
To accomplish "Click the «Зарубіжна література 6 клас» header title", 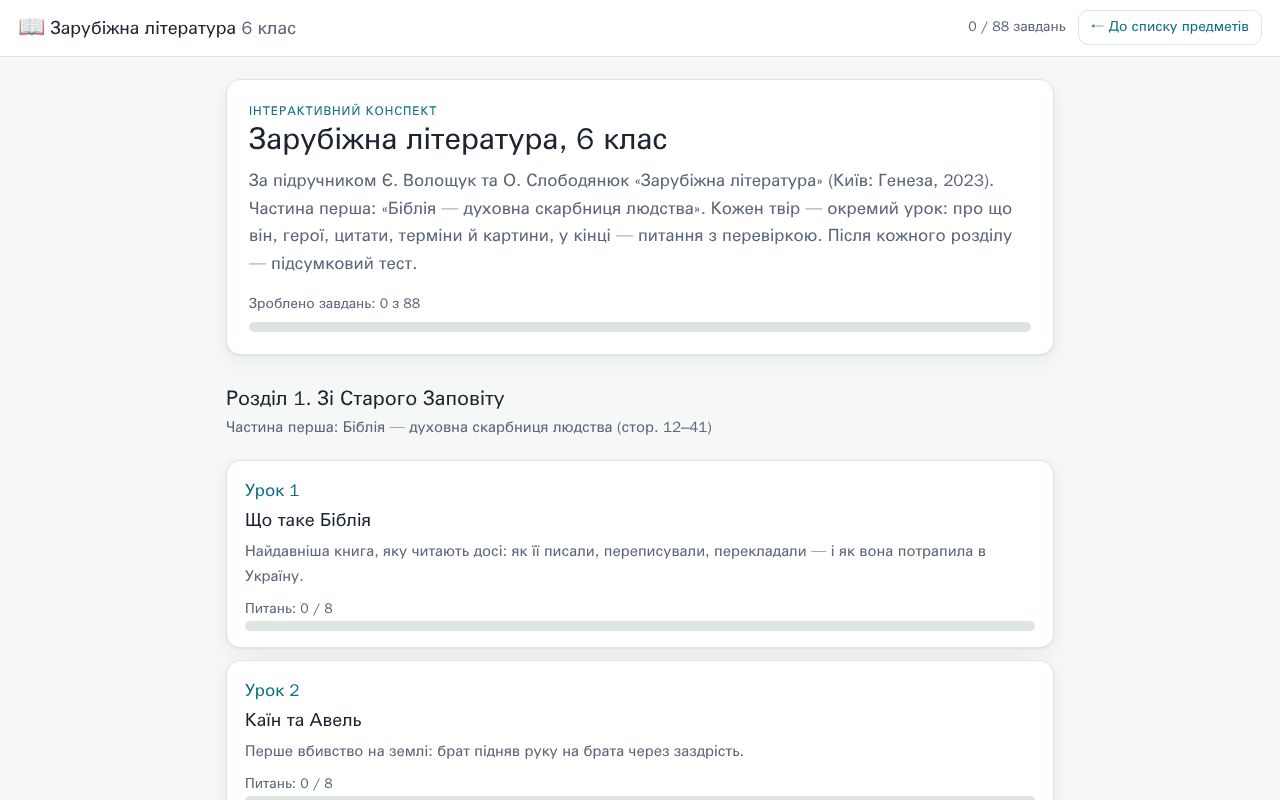I will pos(173,28).
